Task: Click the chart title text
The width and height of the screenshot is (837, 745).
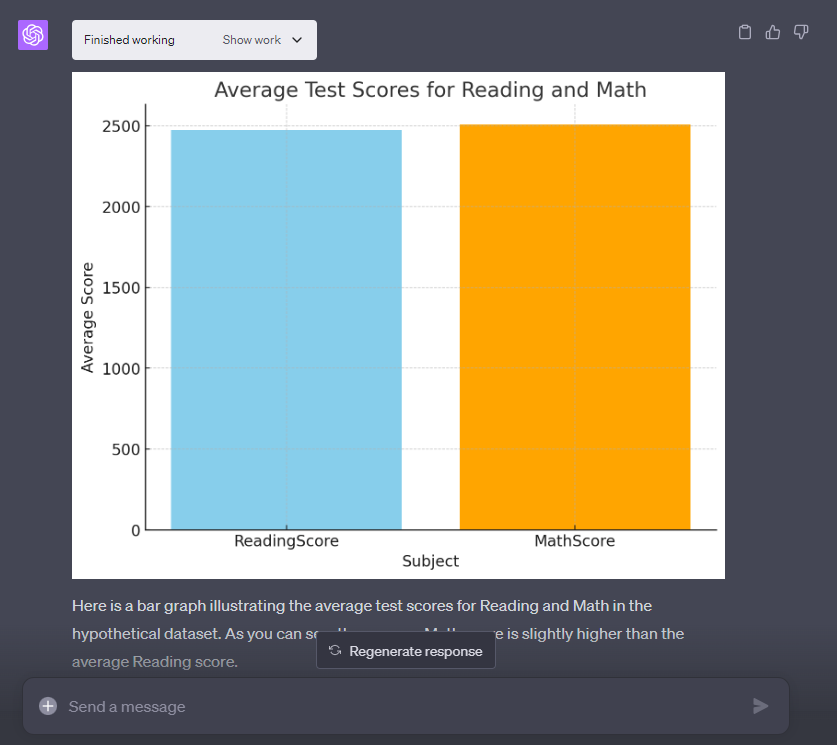Action: (x=430, y=90)
